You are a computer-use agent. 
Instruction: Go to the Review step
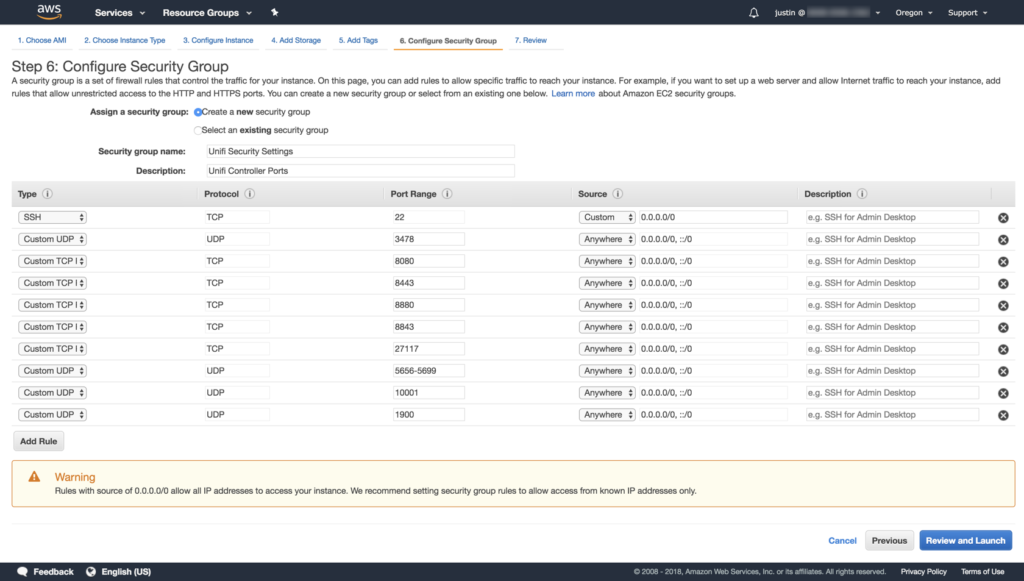(531, 40)
